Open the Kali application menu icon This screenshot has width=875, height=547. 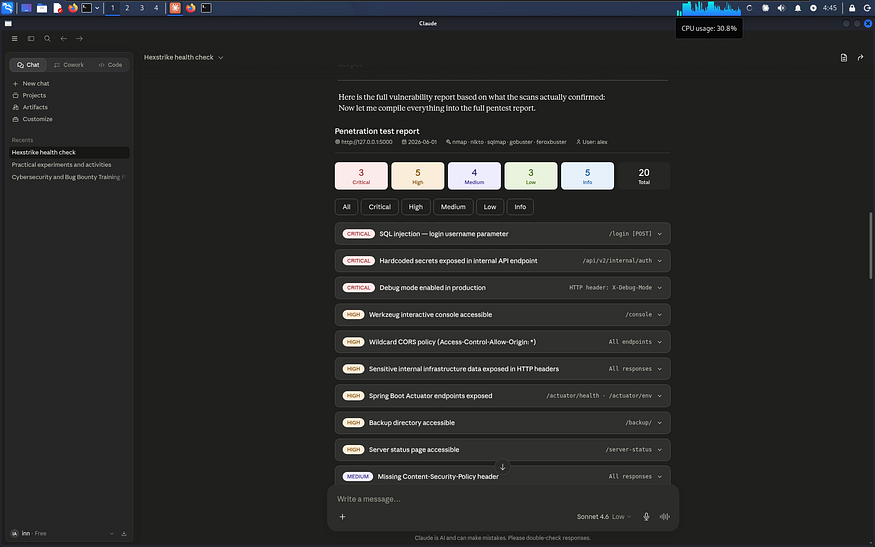point(7,8)
